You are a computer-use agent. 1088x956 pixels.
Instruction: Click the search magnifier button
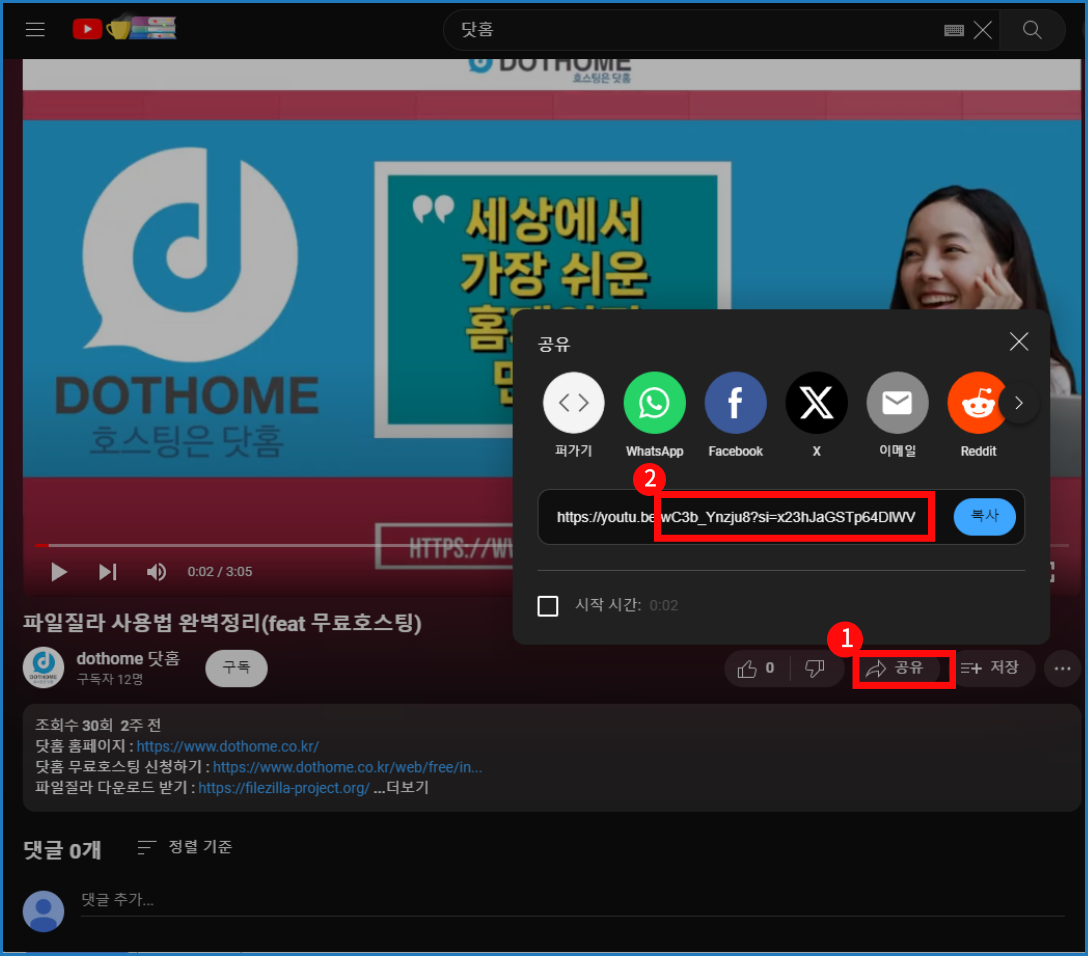point(1032,30)
